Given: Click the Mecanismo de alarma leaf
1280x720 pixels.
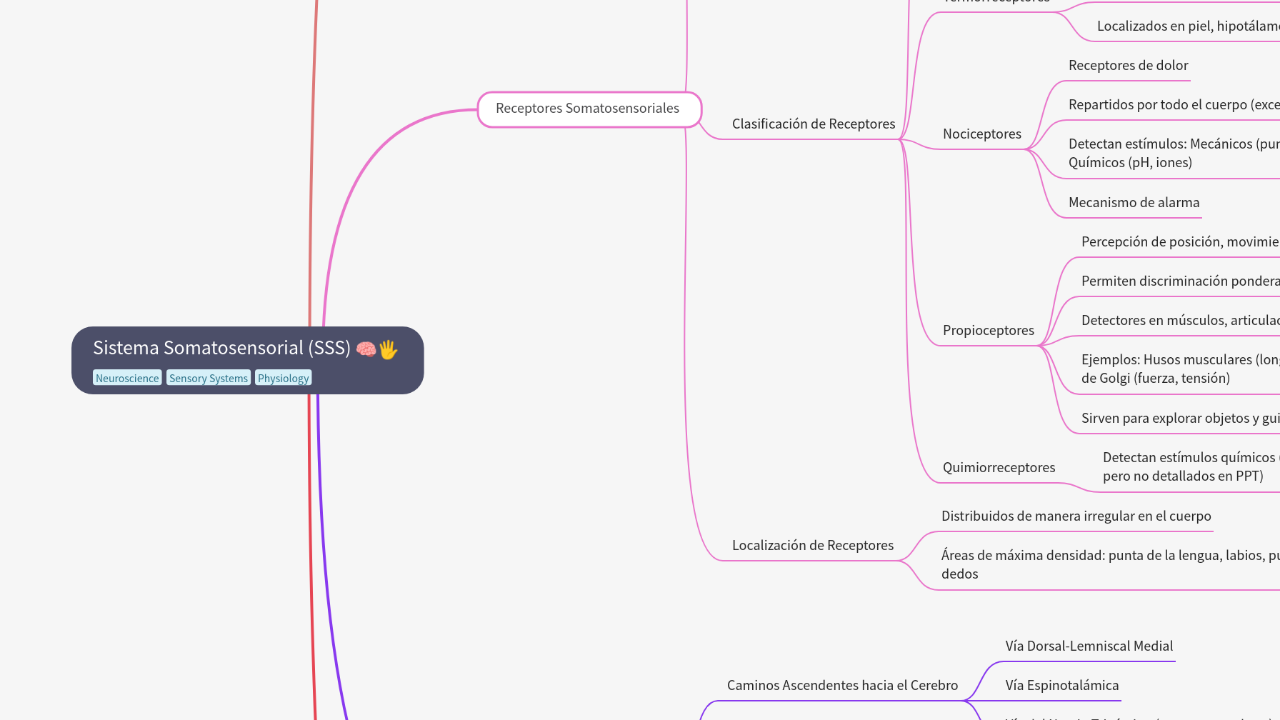Looking at the screenshot, I should [1133, 203].
